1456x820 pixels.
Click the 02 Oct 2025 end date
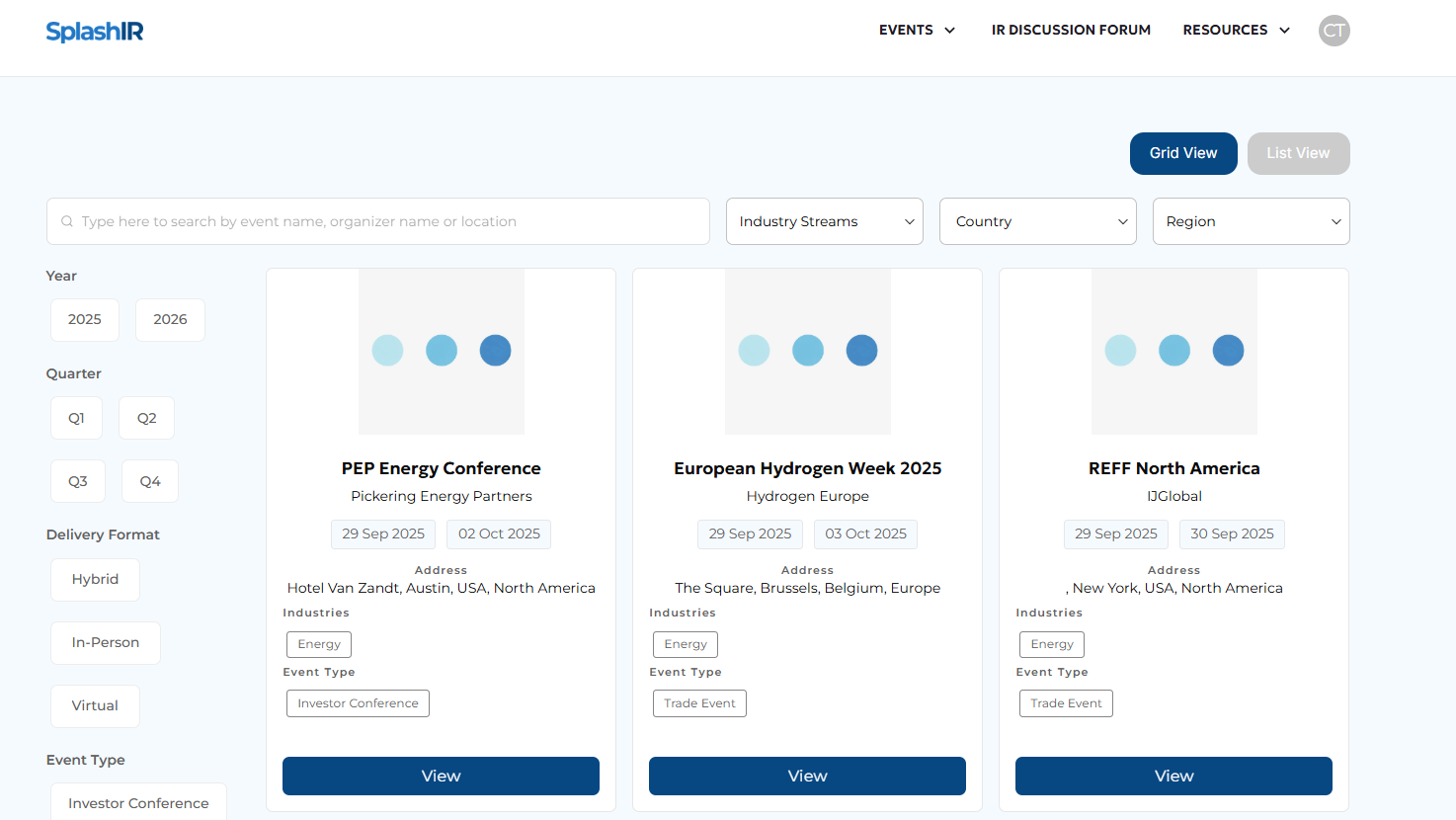[x=499, y=534]
